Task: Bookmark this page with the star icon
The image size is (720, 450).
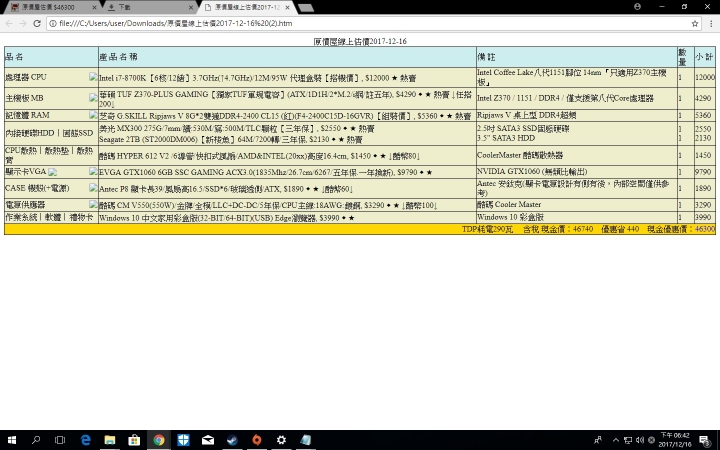Action: pyautogui.click(x=695, y=23)
